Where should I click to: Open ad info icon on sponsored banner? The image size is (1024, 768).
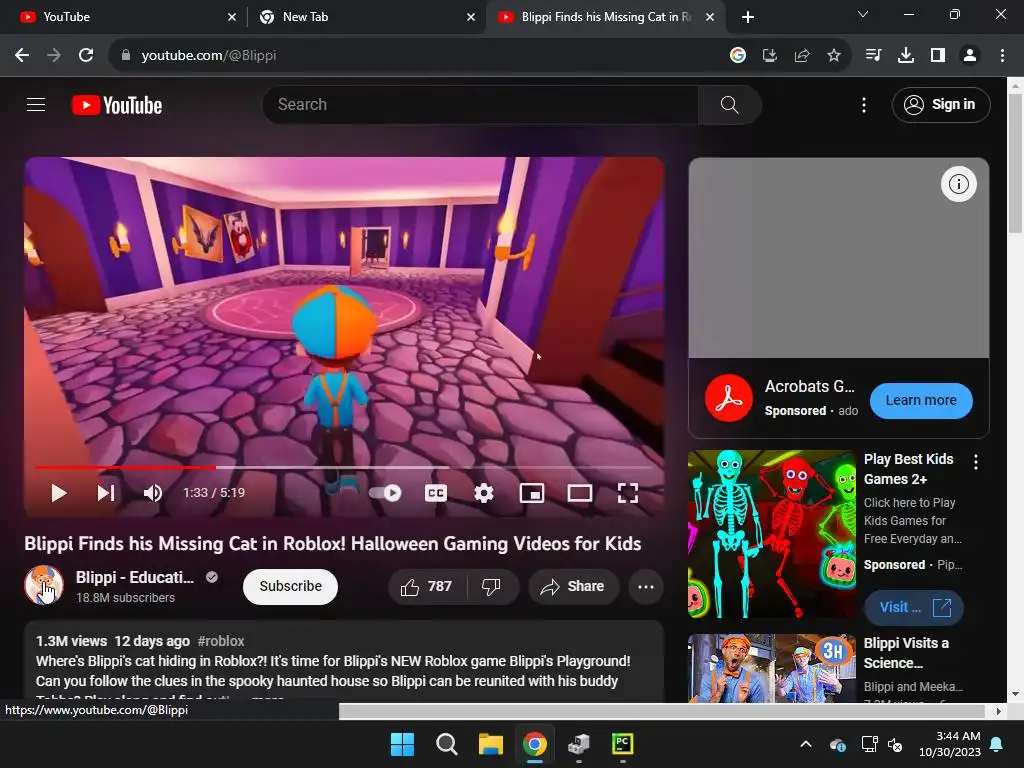959,185
